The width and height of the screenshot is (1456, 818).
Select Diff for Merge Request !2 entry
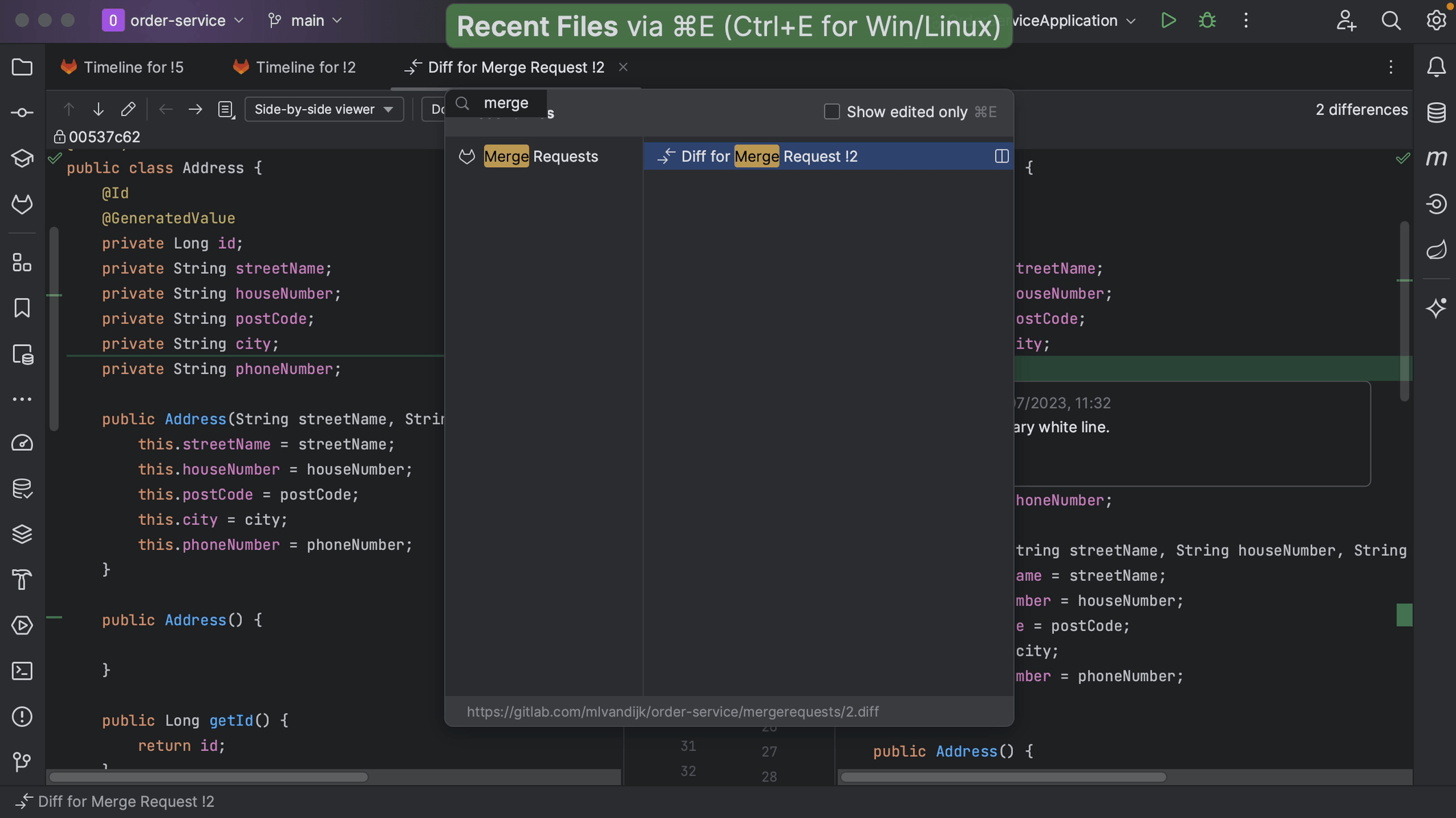coord(768,156)
